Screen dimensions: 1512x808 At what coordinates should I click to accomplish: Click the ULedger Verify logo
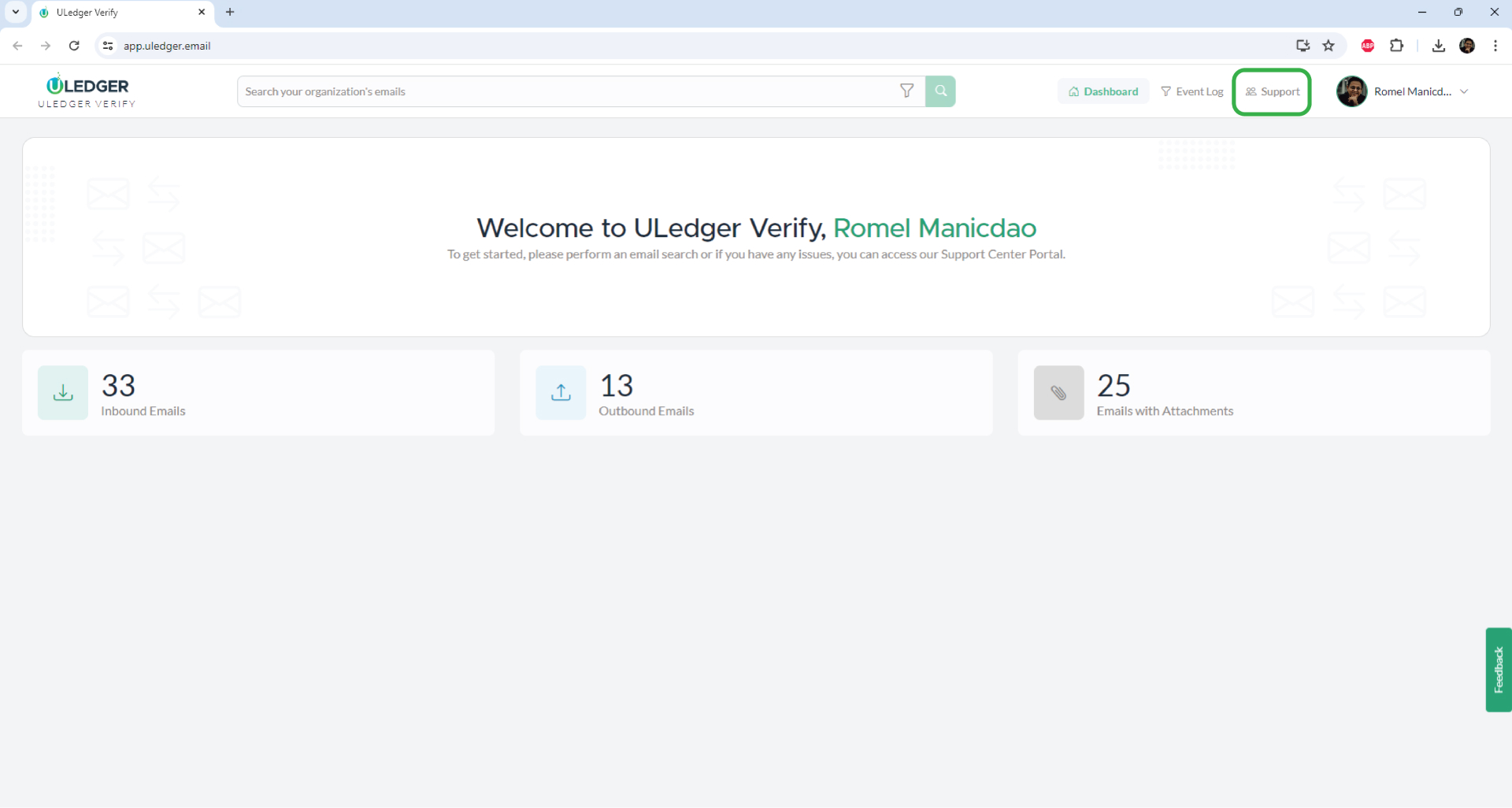tap(87, 91)
